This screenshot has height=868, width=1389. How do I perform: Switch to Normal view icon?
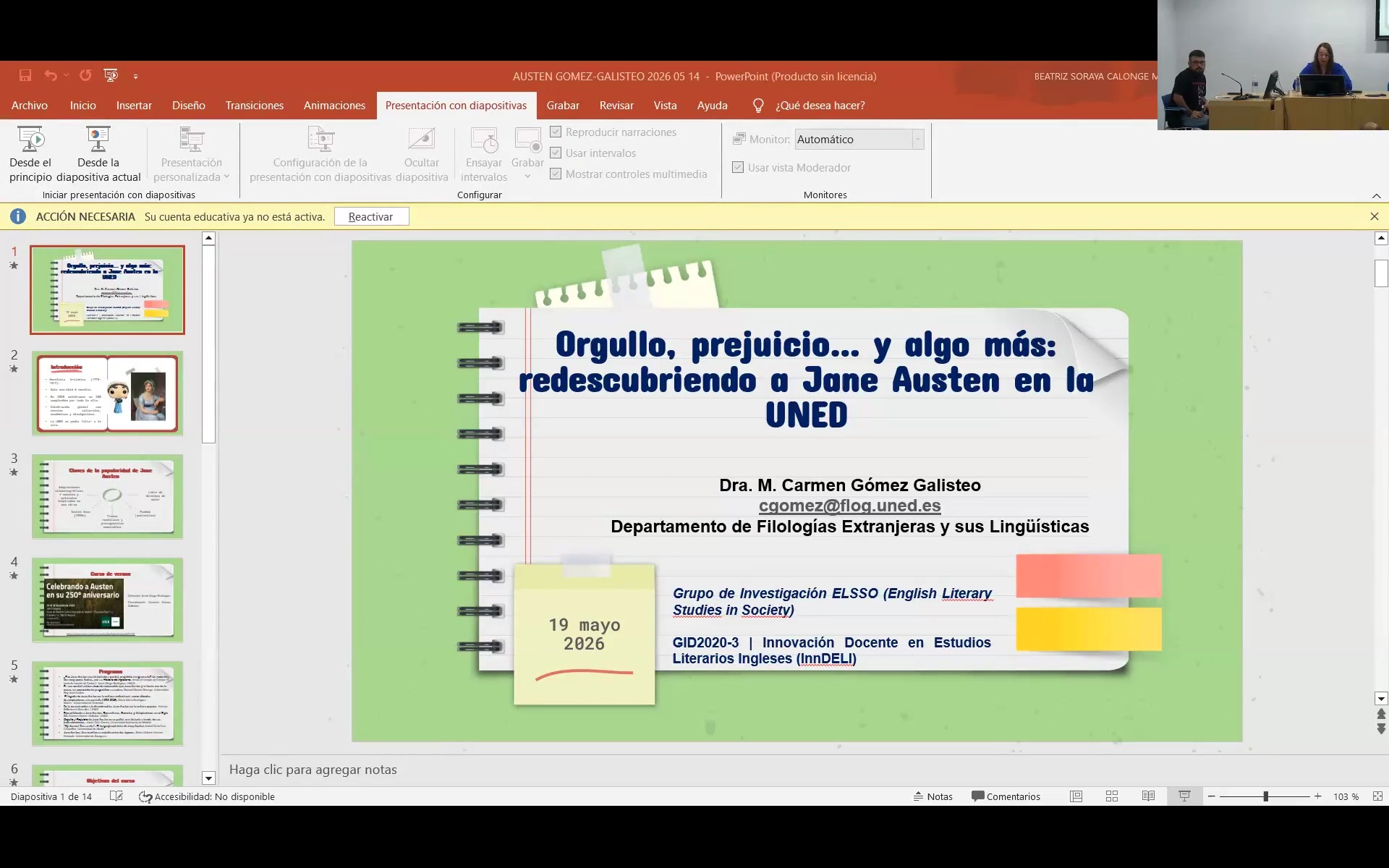(1076, 796)
